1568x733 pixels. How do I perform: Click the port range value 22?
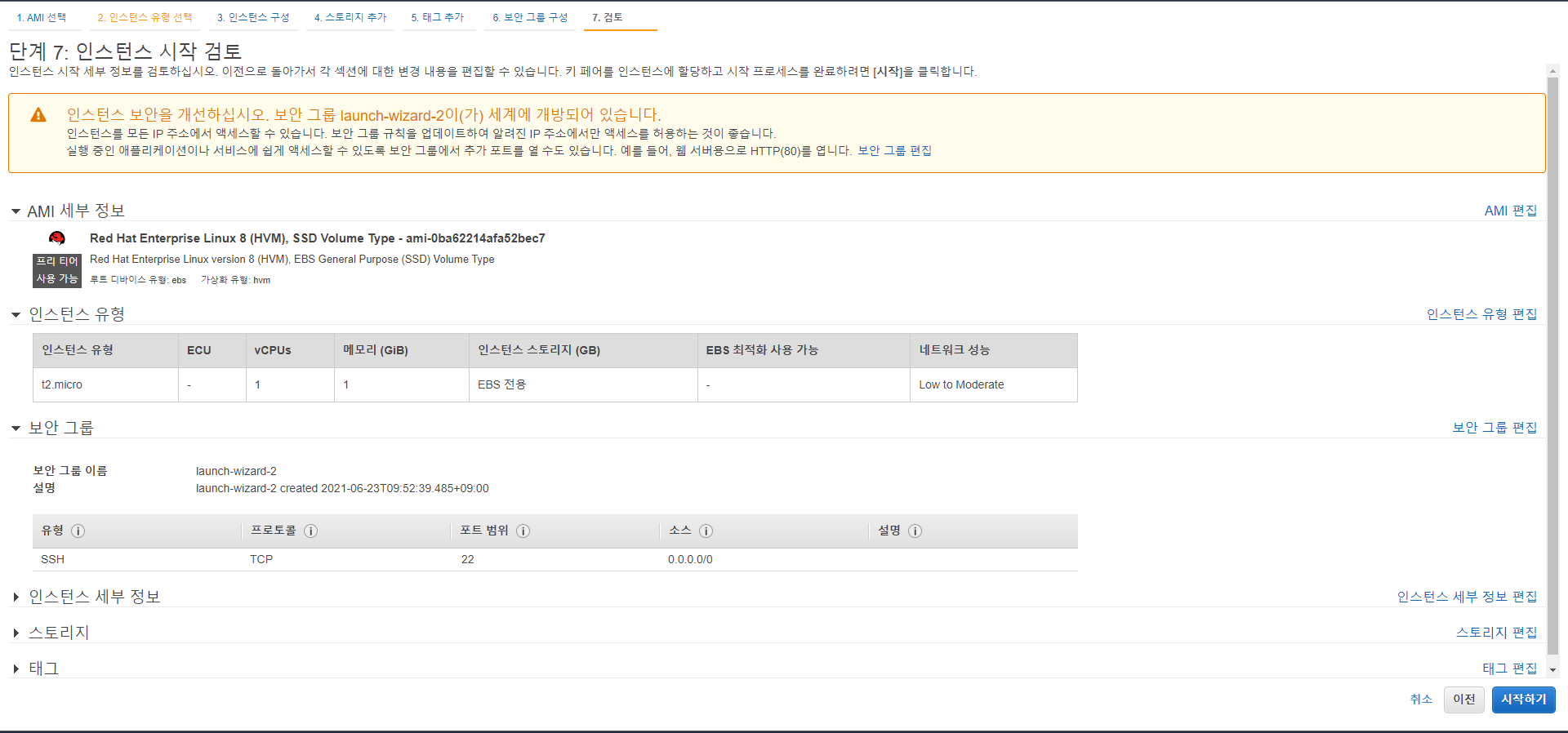[x=467, y=559]
